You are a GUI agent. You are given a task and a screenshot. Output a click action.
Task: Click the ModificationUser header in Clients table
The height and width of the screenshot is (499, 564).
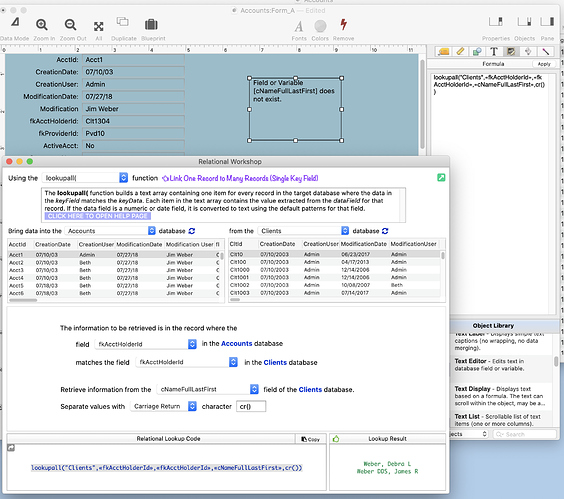[x=414, y=244]
